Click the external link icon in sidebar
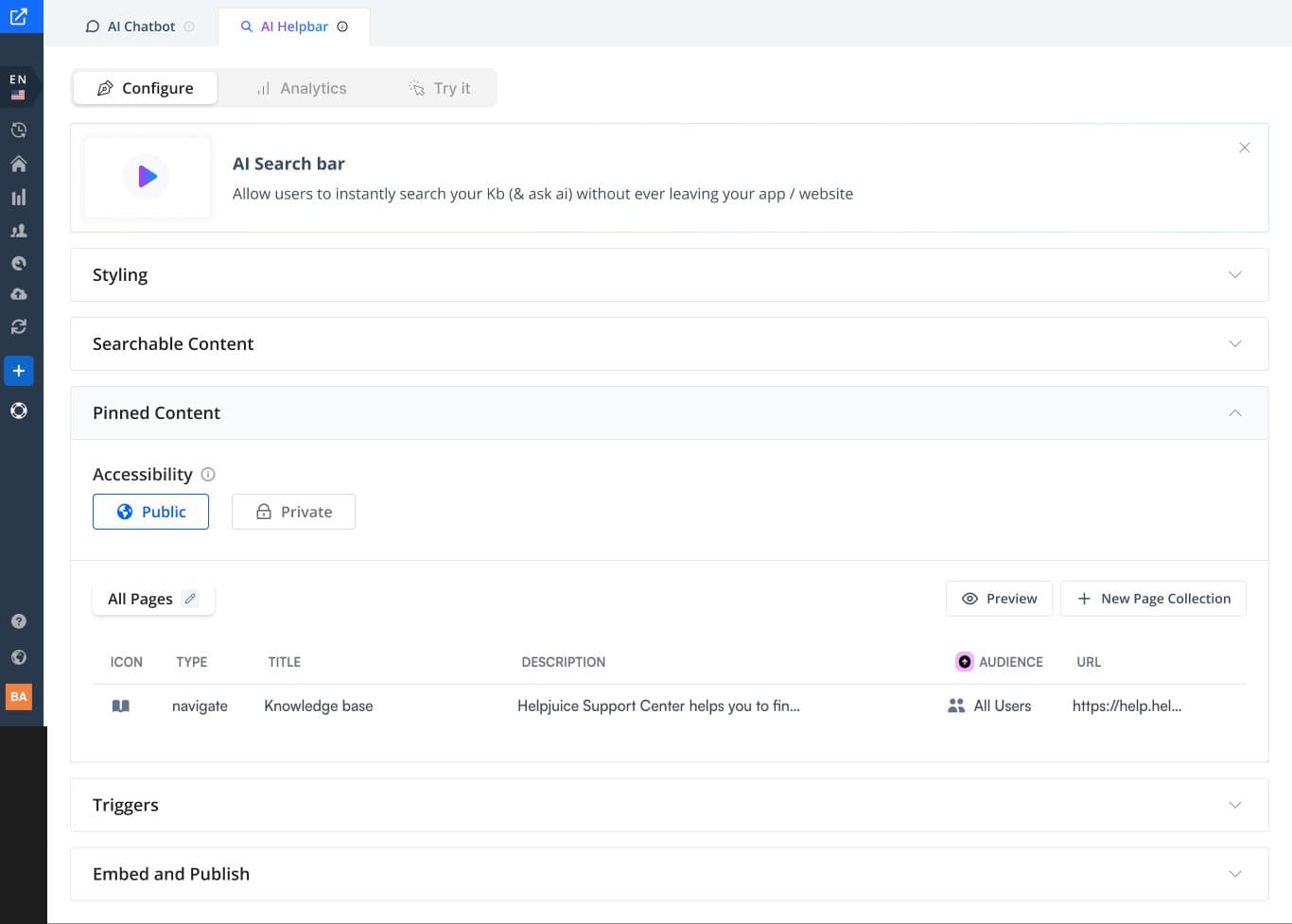Viewport: 1292px width, 924px height. (19, 16)
